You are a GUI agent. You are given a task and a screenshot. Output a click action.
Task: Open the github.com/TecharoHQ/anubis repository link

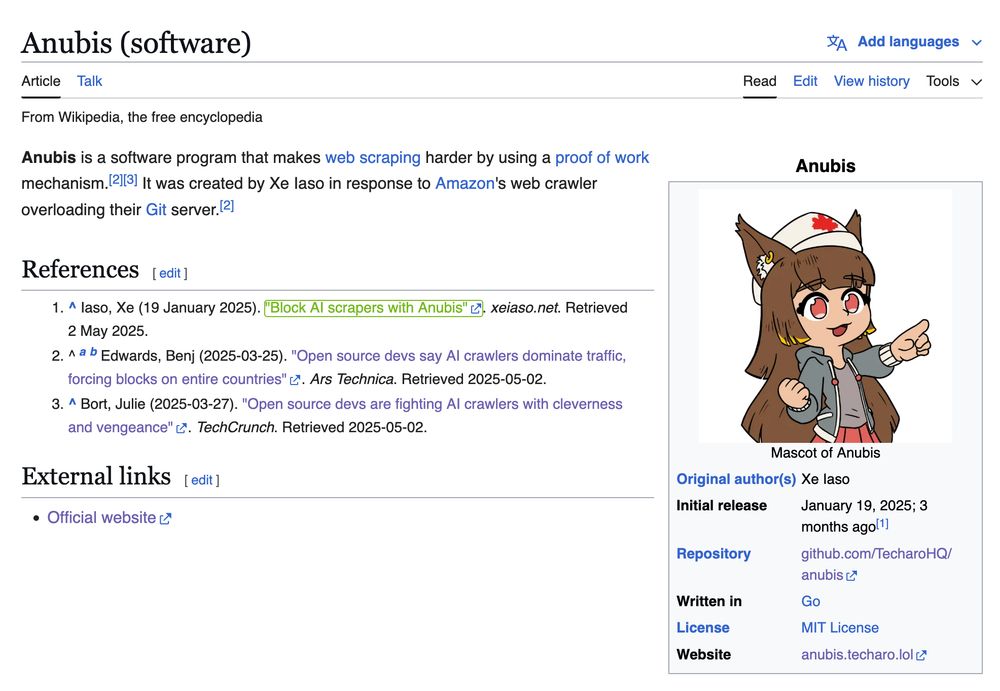876,564
